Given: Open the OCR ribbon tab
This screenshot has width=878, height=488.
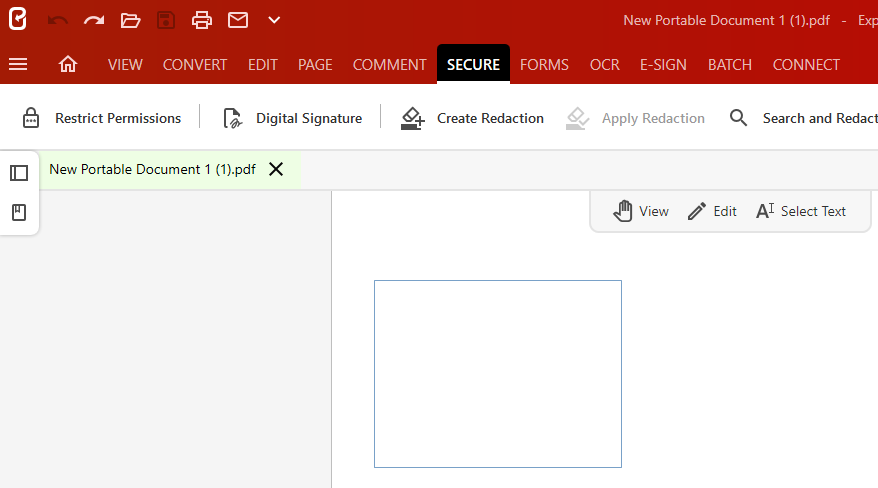Looking at the screenshot, I should tap(605, 65).
